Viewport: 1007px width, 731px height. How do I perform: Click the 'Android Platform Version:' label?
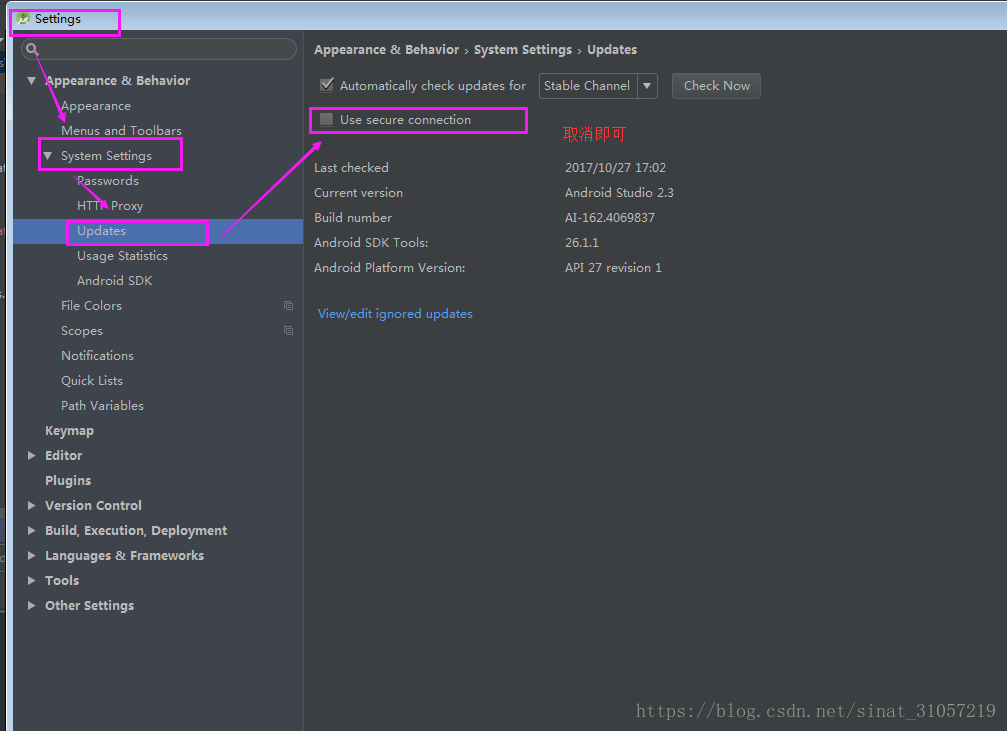pyautogui.click(x=389, y=268)
